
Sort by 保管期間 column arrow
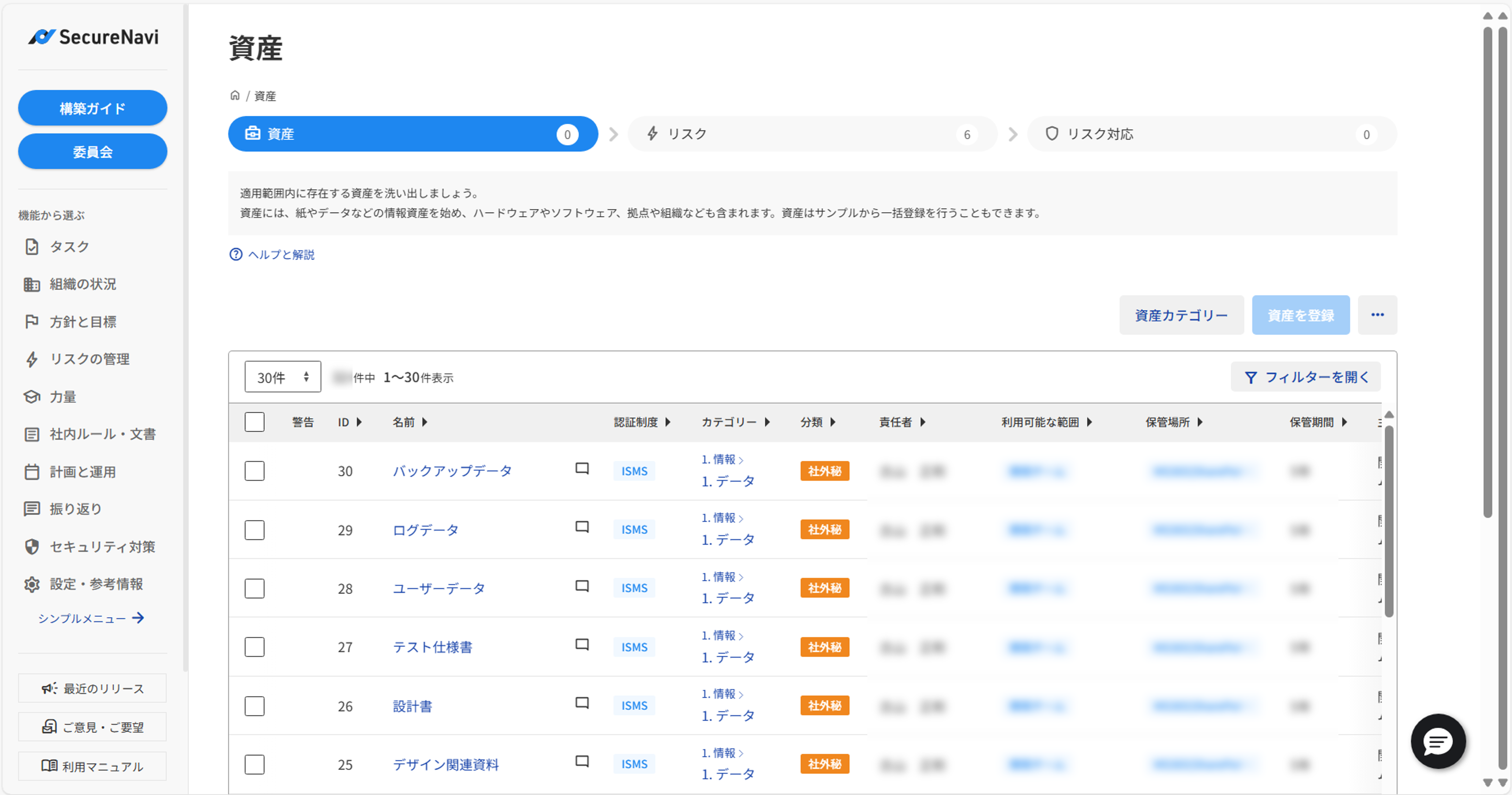[x=1345, y=422]
